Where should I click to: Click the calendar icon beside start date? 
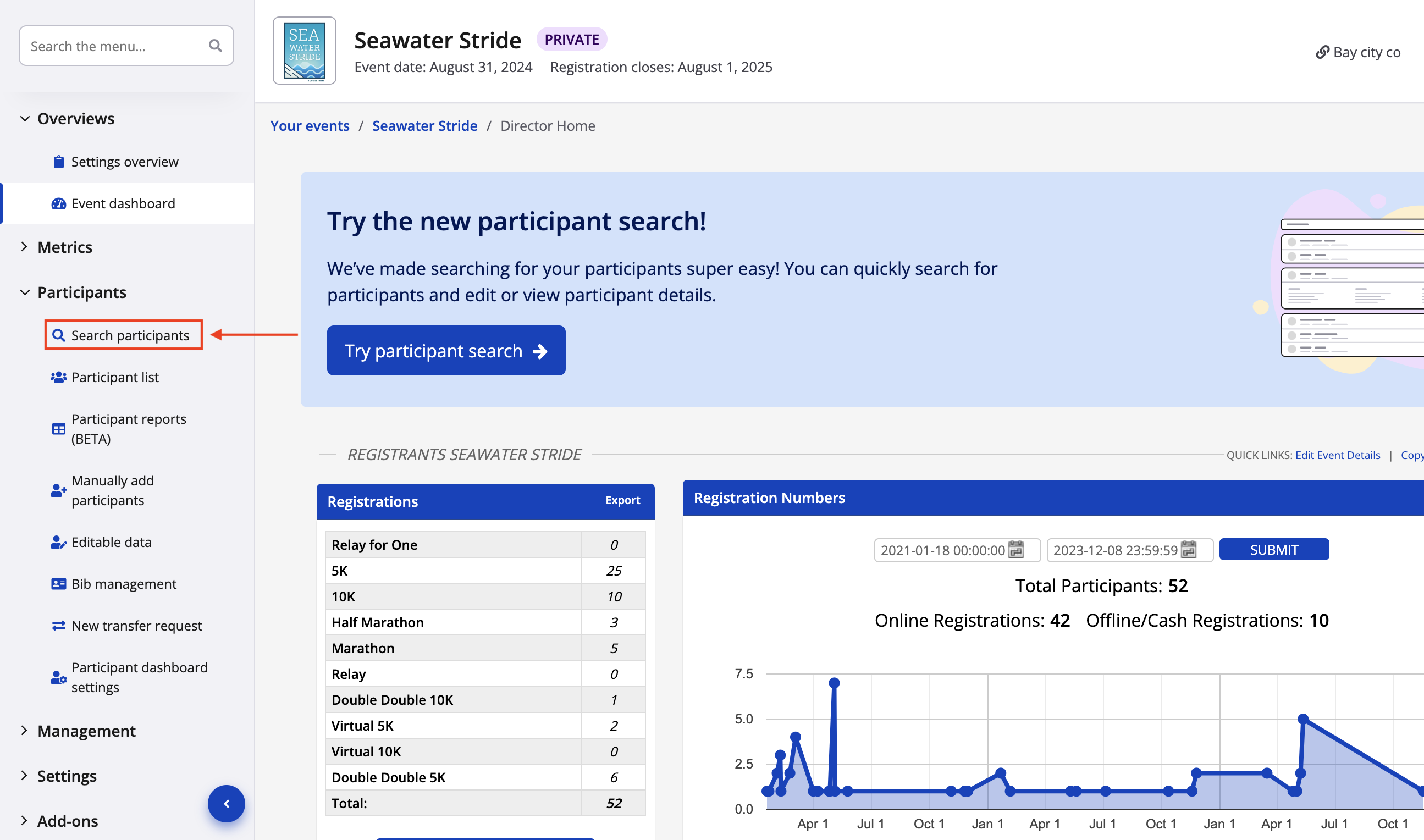pyautogui.click(x=1016, y=550)
